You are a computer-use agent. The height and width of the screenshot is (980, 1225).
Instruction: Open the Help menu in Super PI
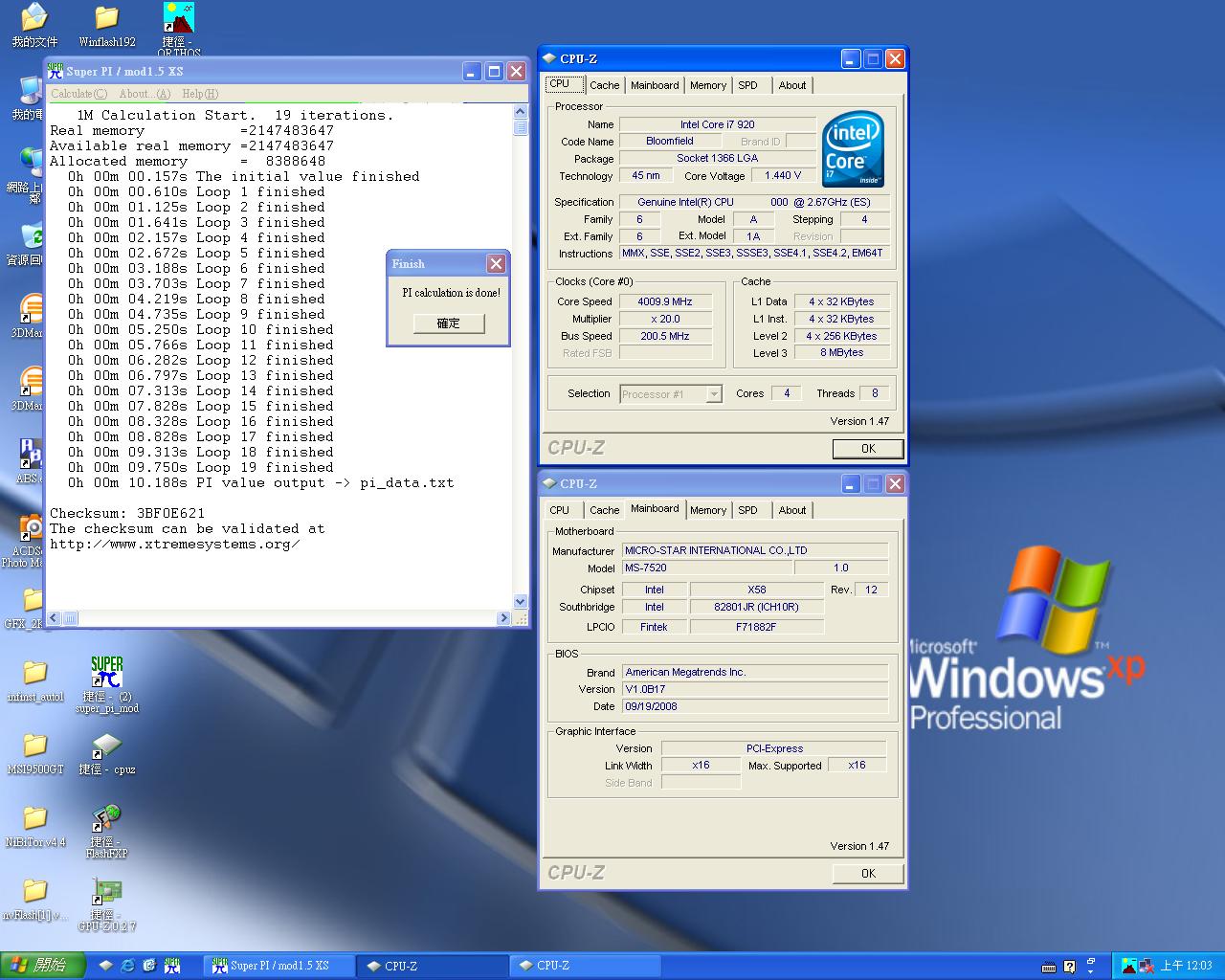[200, 94]
